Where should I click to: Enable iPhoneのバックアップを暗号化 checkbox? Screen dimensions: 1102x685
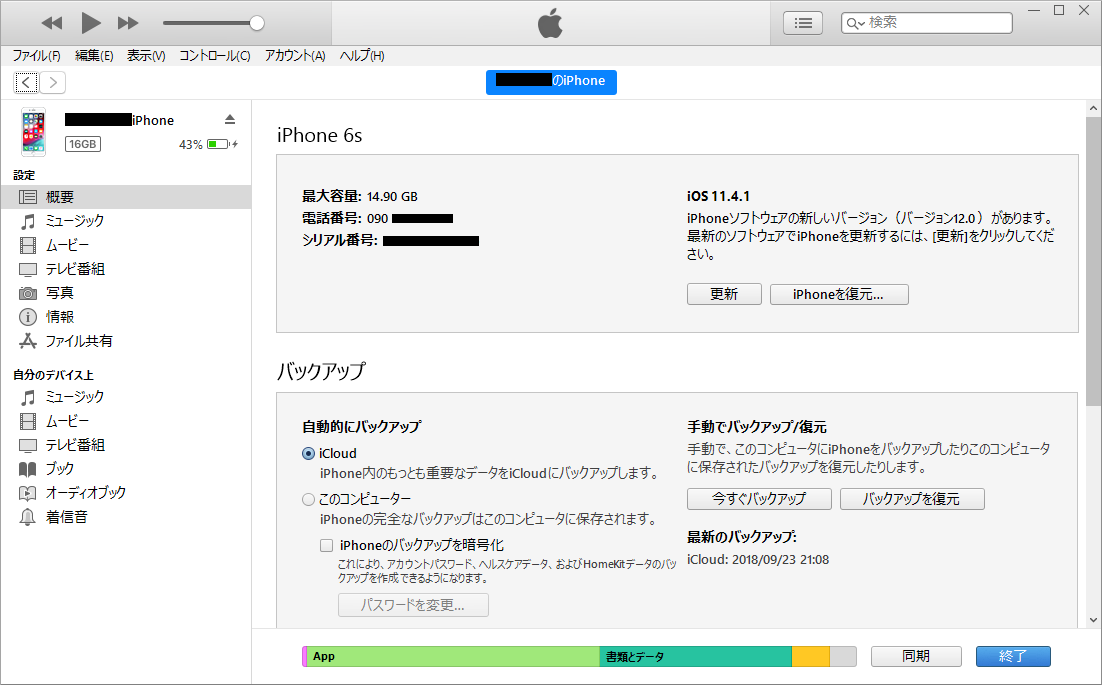326,545
